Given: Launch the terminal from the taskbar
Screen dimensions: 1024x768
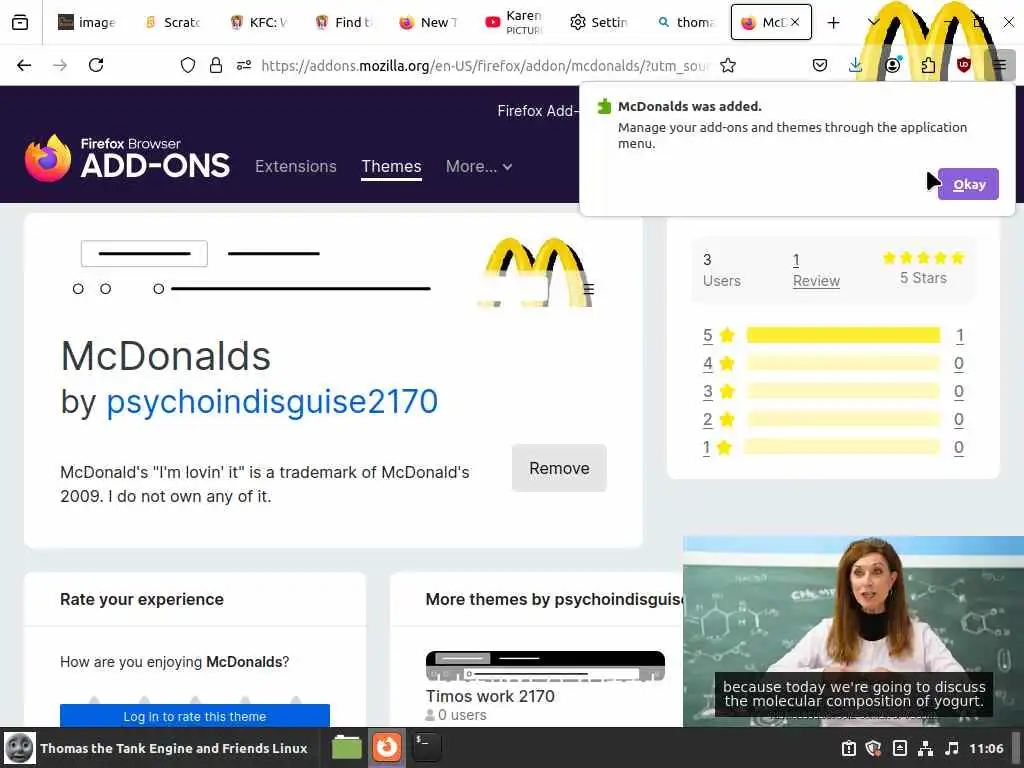Looking at the screenshot, I should [x=427, y=747].
